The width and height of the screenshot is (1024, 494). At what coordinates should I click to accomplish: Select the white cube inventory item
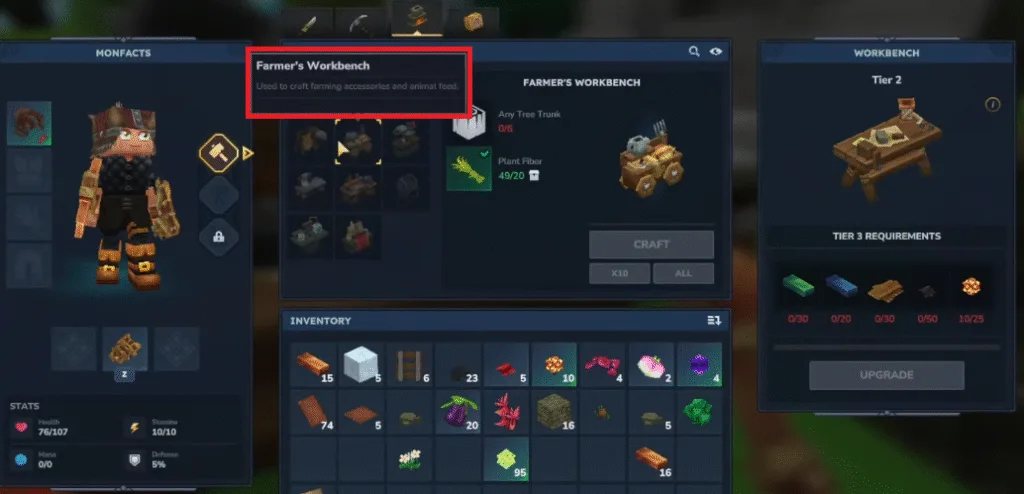[x=362, y=365]
